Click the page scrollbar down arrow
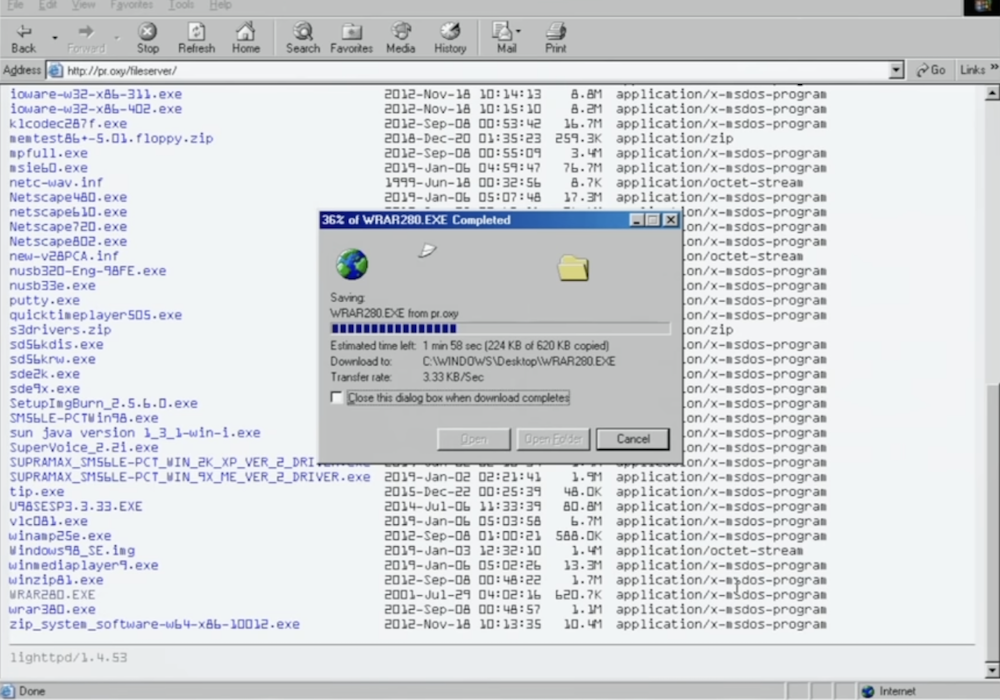The image size is (1000, 700). point(992,670)
